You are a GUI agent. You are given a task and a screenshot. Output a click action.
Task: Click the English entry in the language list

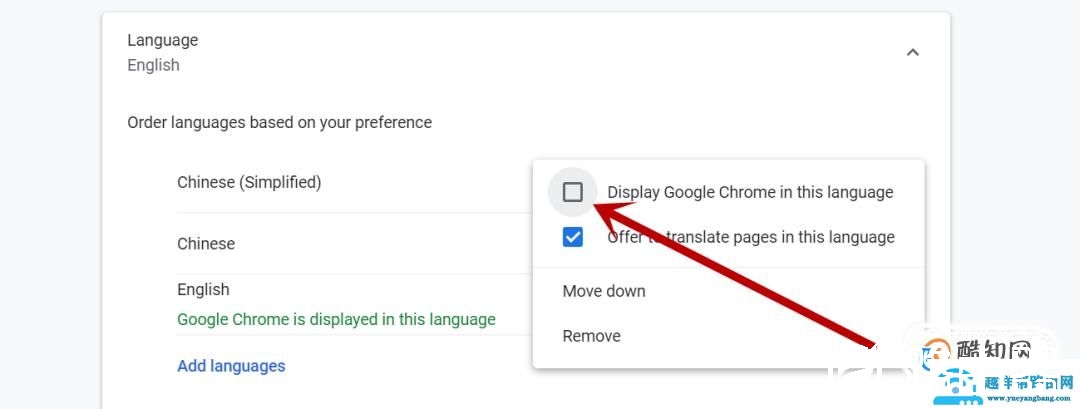point(203,289)
